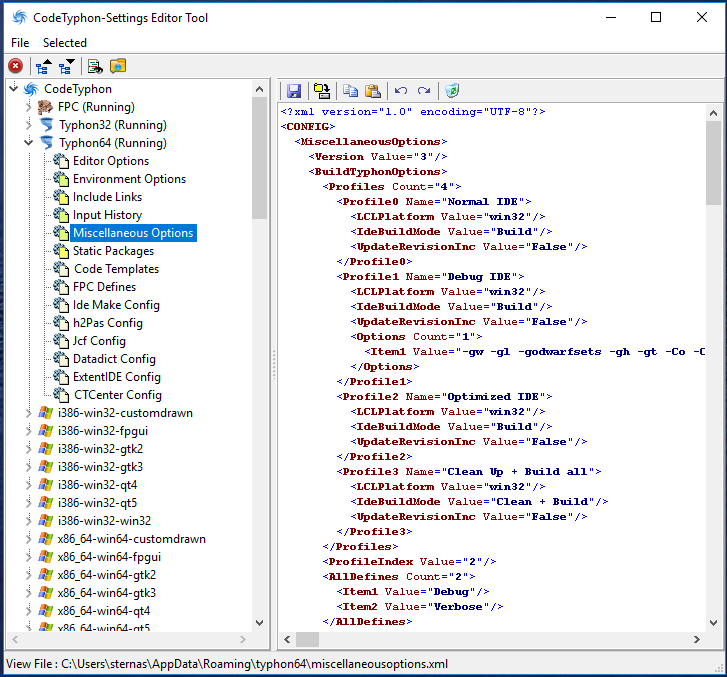Click the Typhon32 tornado icon

(x=46, y=125)
